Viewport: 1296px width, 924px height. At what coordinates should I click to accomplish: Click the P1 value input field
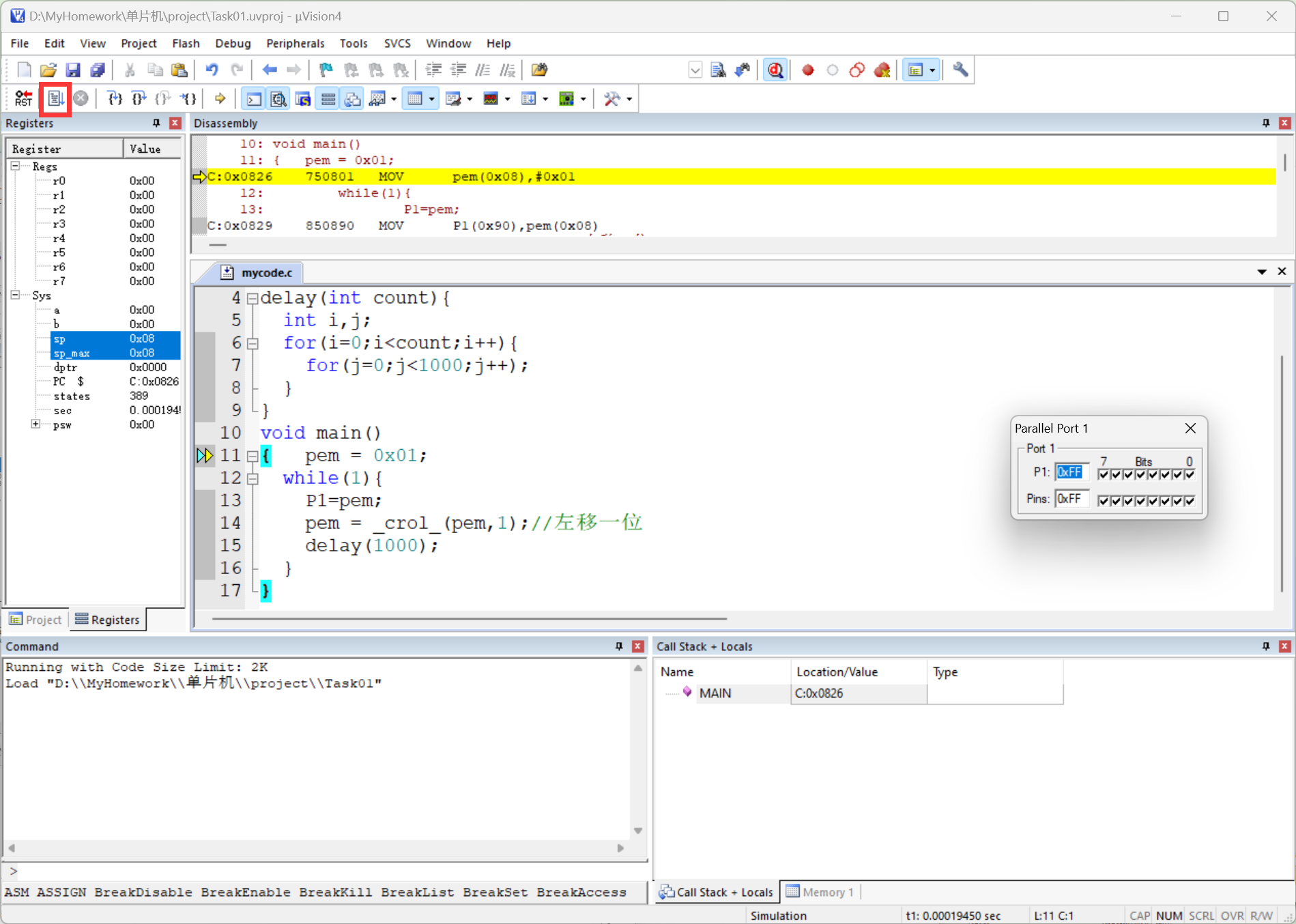coord(1071,472)
